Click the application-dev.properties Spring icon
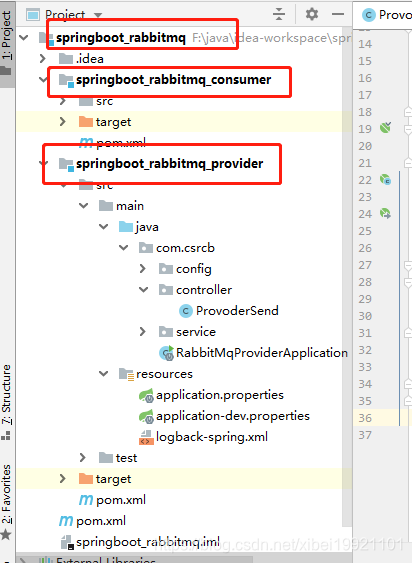 [146, 416]
